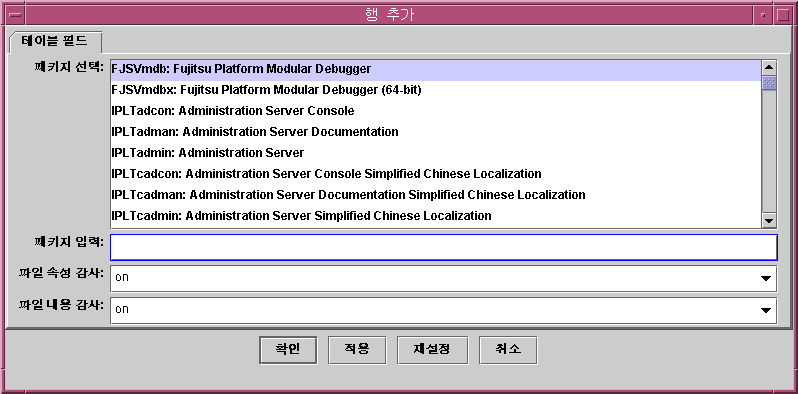Click the package list scroll up arrow
Screen dimensions: 798x394
(x=769, y=67)
